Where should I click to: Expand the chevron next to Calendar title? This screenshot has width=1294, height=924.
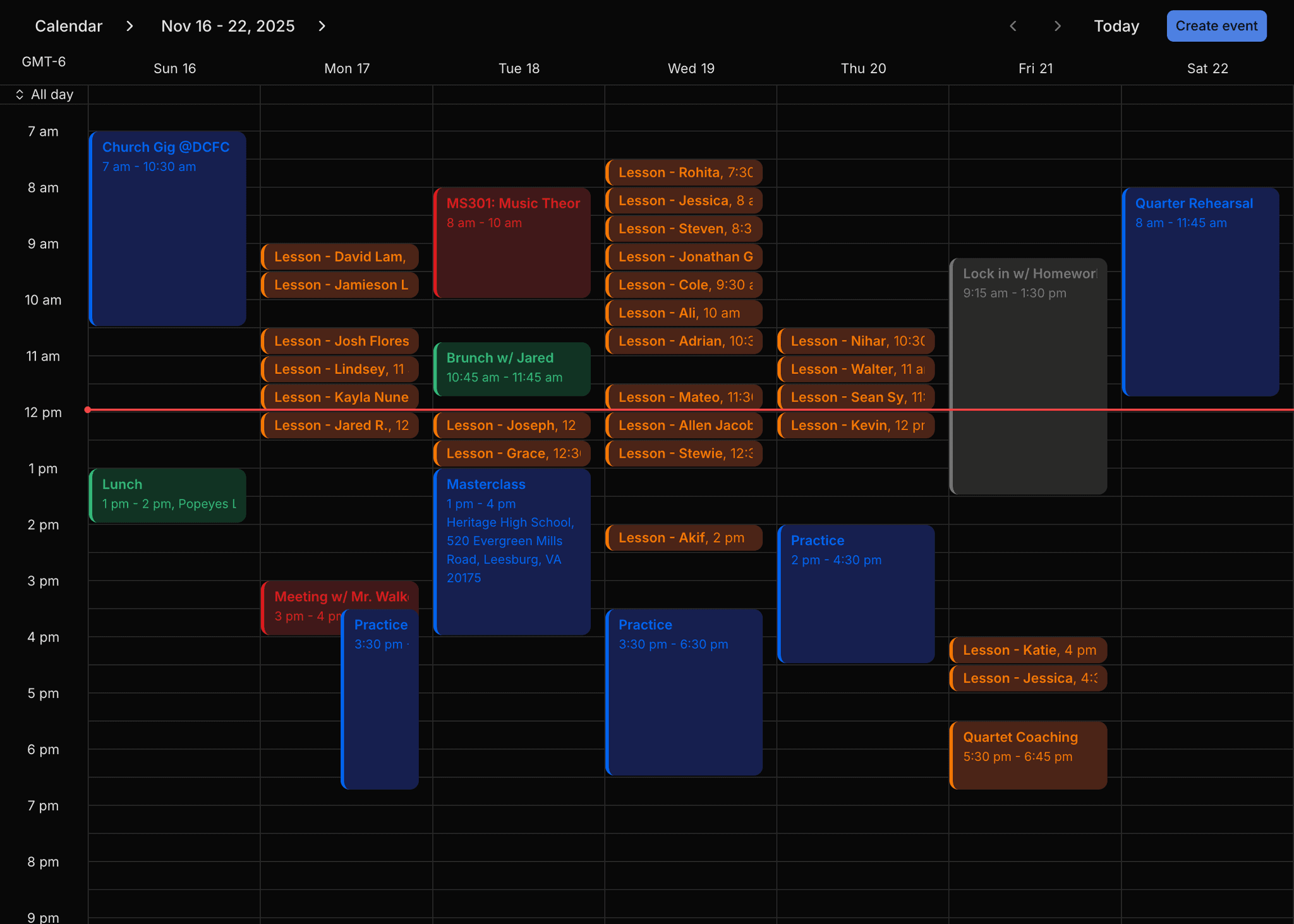coord(130,26)
